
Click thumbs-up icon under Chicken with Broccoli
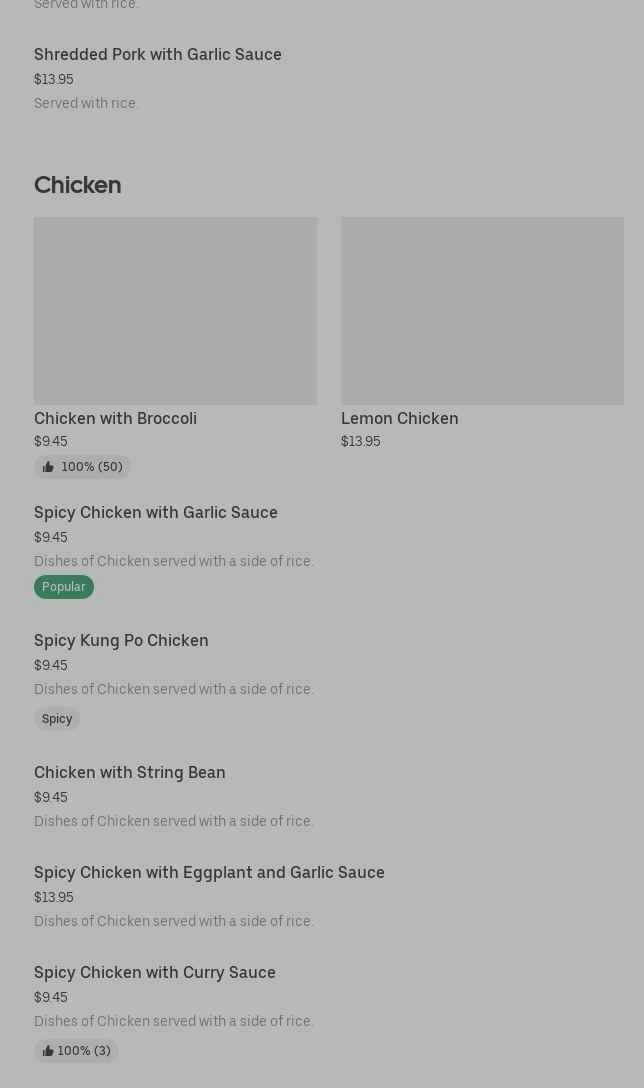pyautogui.click(x=48, y=467)
